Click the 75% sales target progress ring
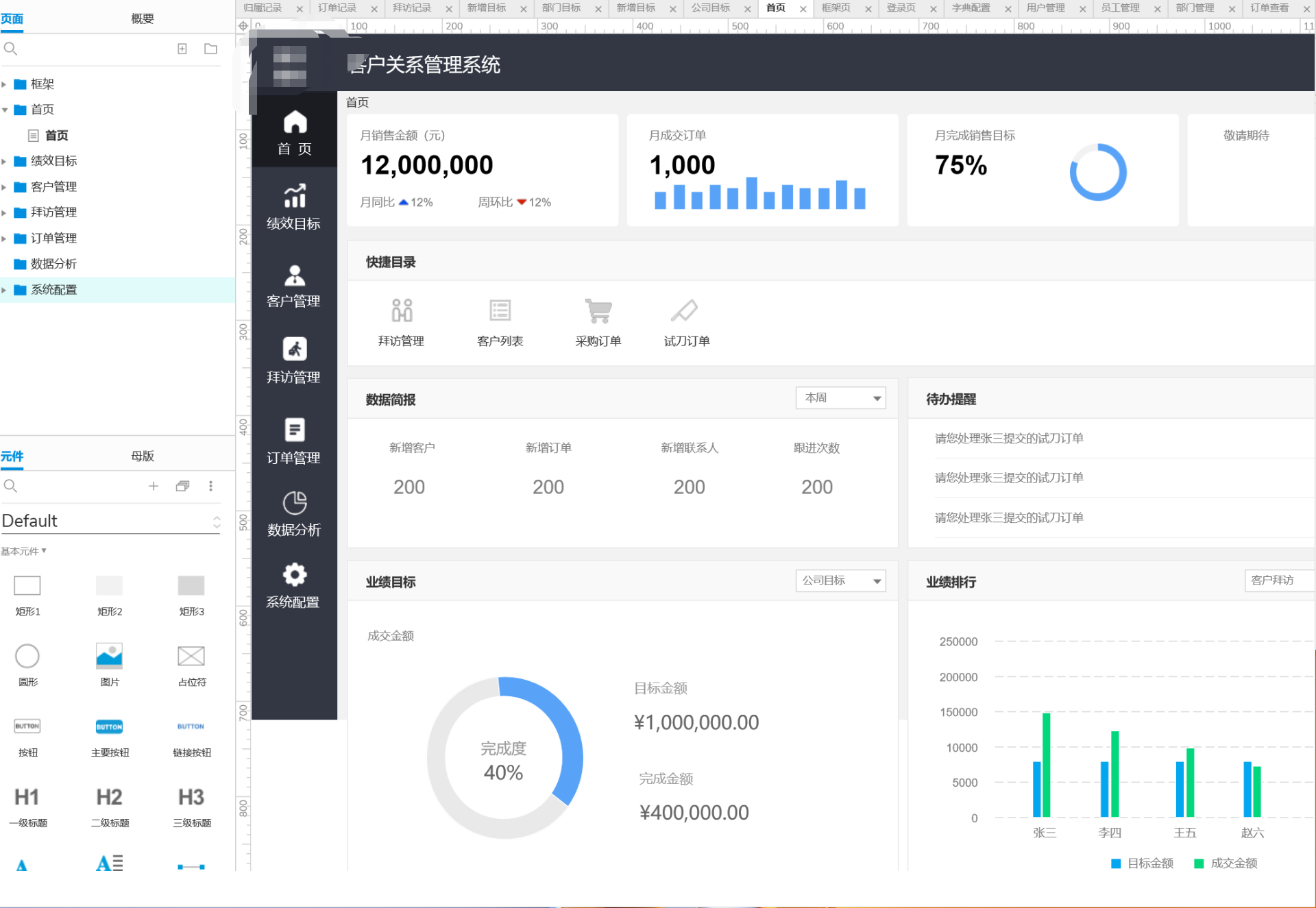The height and width of the screenshot is (908, 1316). pyautogui.click(x=1098, y=172)
